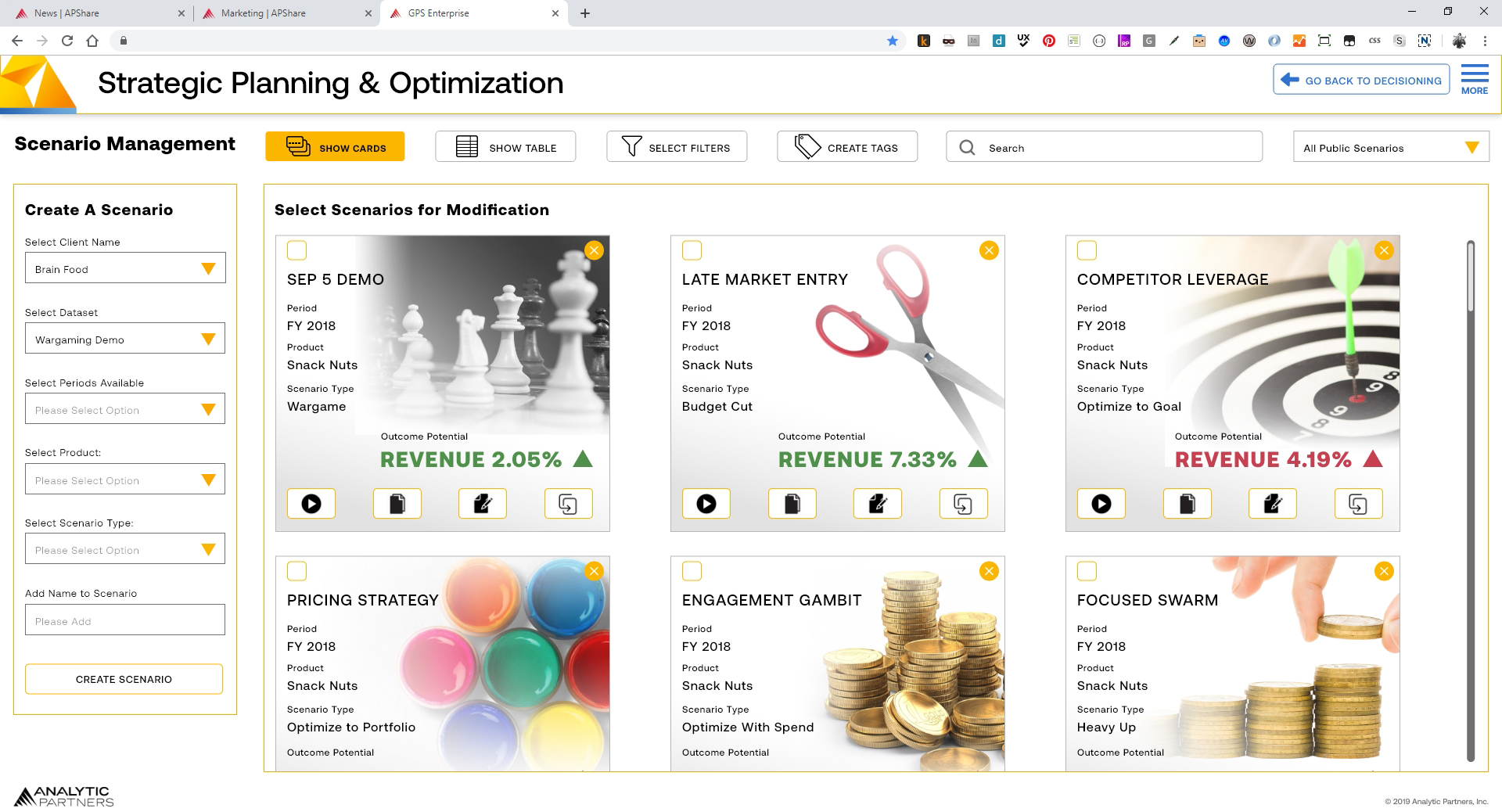Edit the LATE MARKET ENTRY scenario
This screenshot has height=812, width=1502.
(x=878, y=504)
